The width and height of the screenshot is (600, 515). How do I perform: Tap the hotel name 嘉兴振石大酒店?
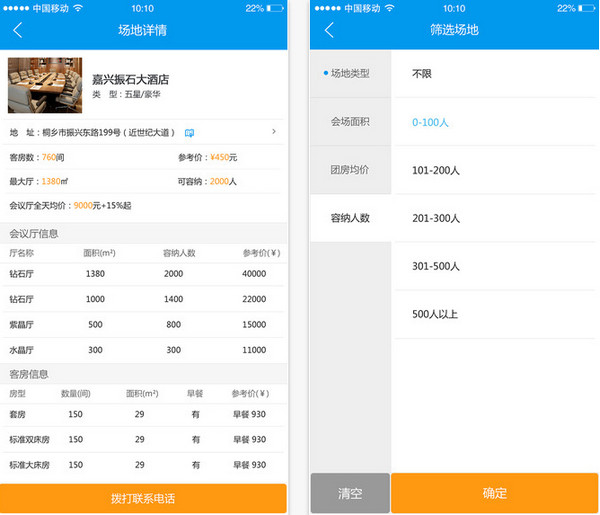click(x=130, y=79)
